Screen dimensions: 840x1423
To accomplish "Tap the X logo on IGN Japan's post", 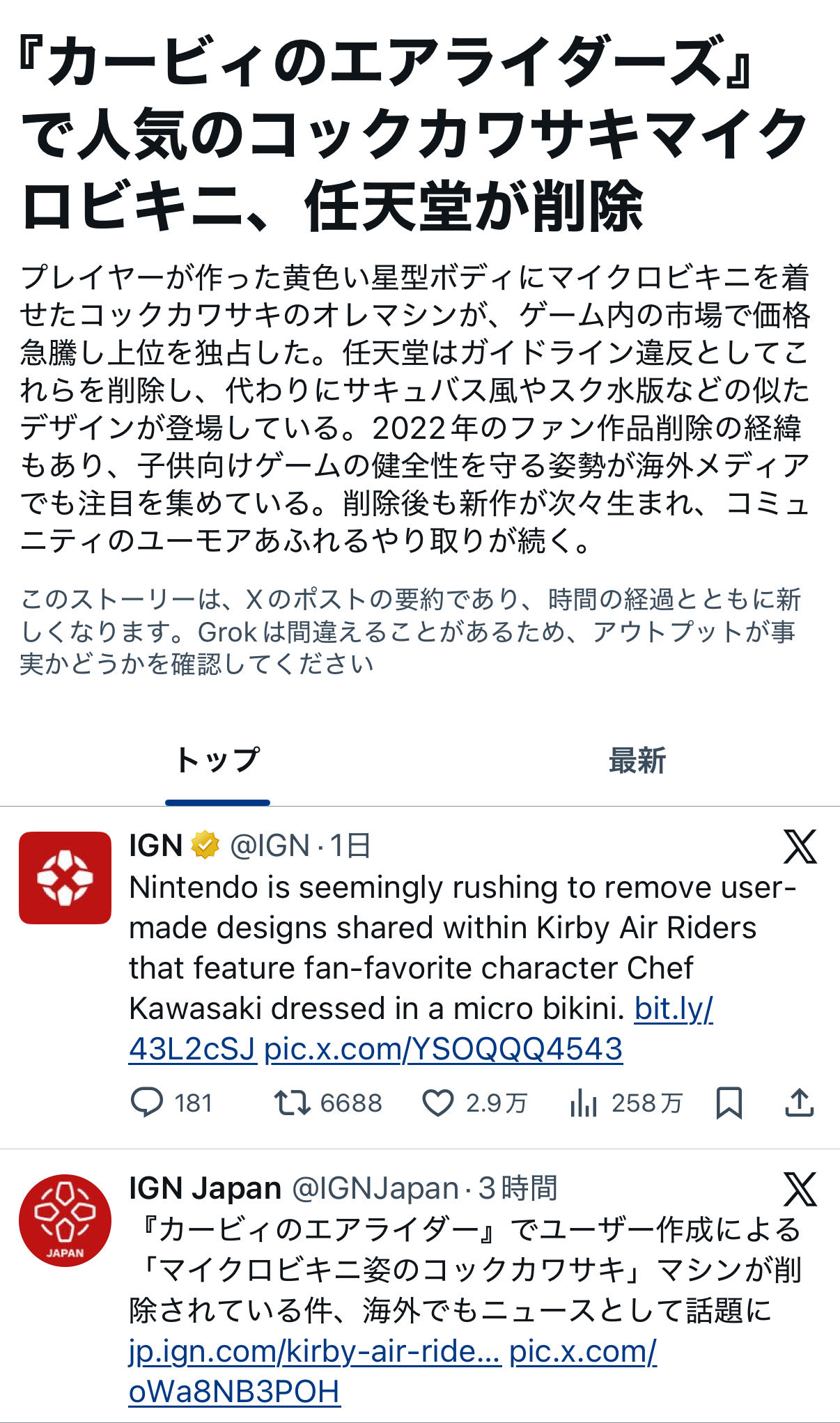I will pyautogui.click(x=800, y=1189).
